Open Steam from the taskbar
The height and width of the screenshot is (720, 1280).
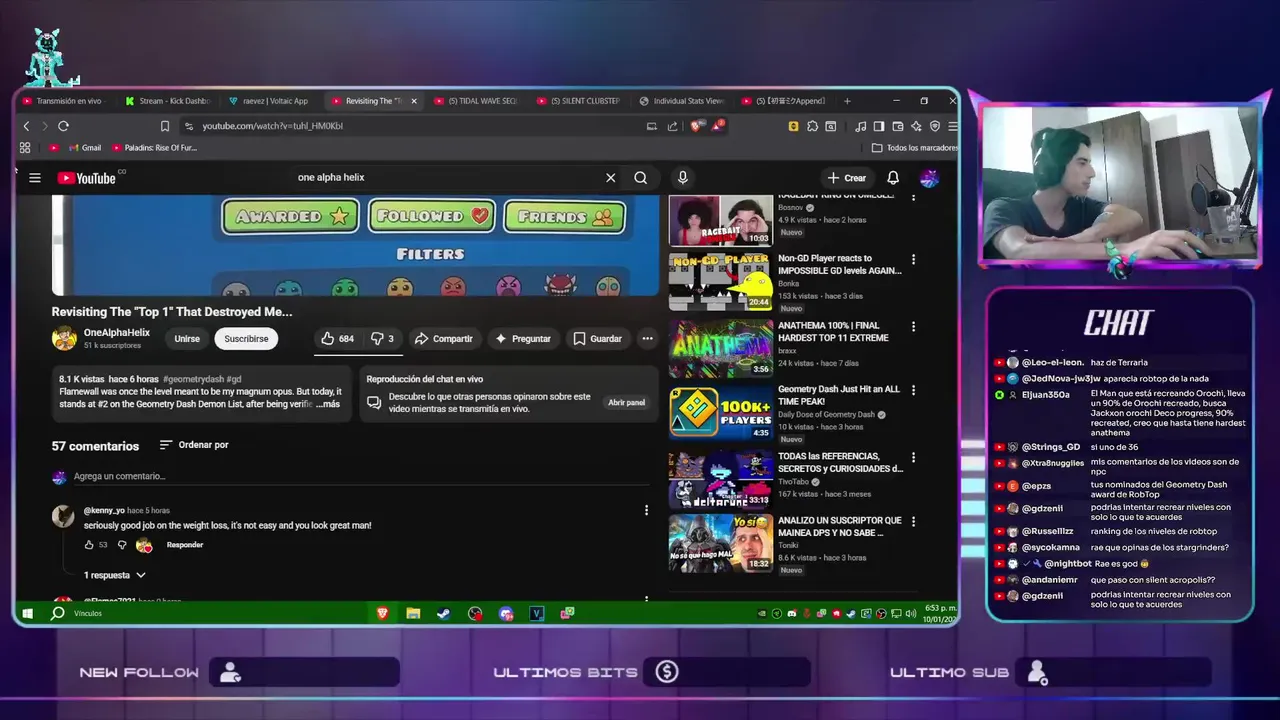tap(444, 613)
